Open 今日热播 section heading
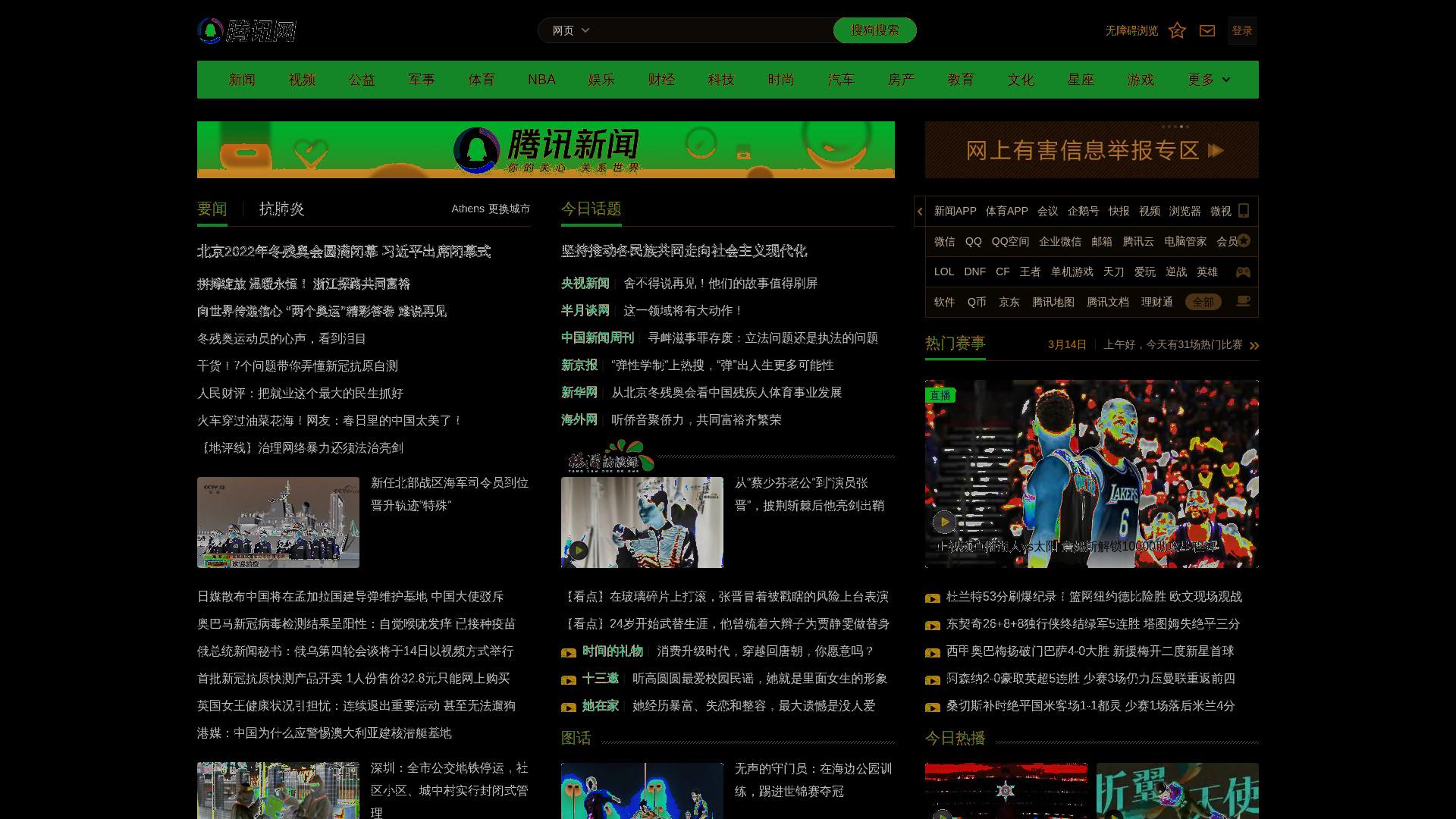This screenshot has height=819, width=1456. tap(955, 738)
